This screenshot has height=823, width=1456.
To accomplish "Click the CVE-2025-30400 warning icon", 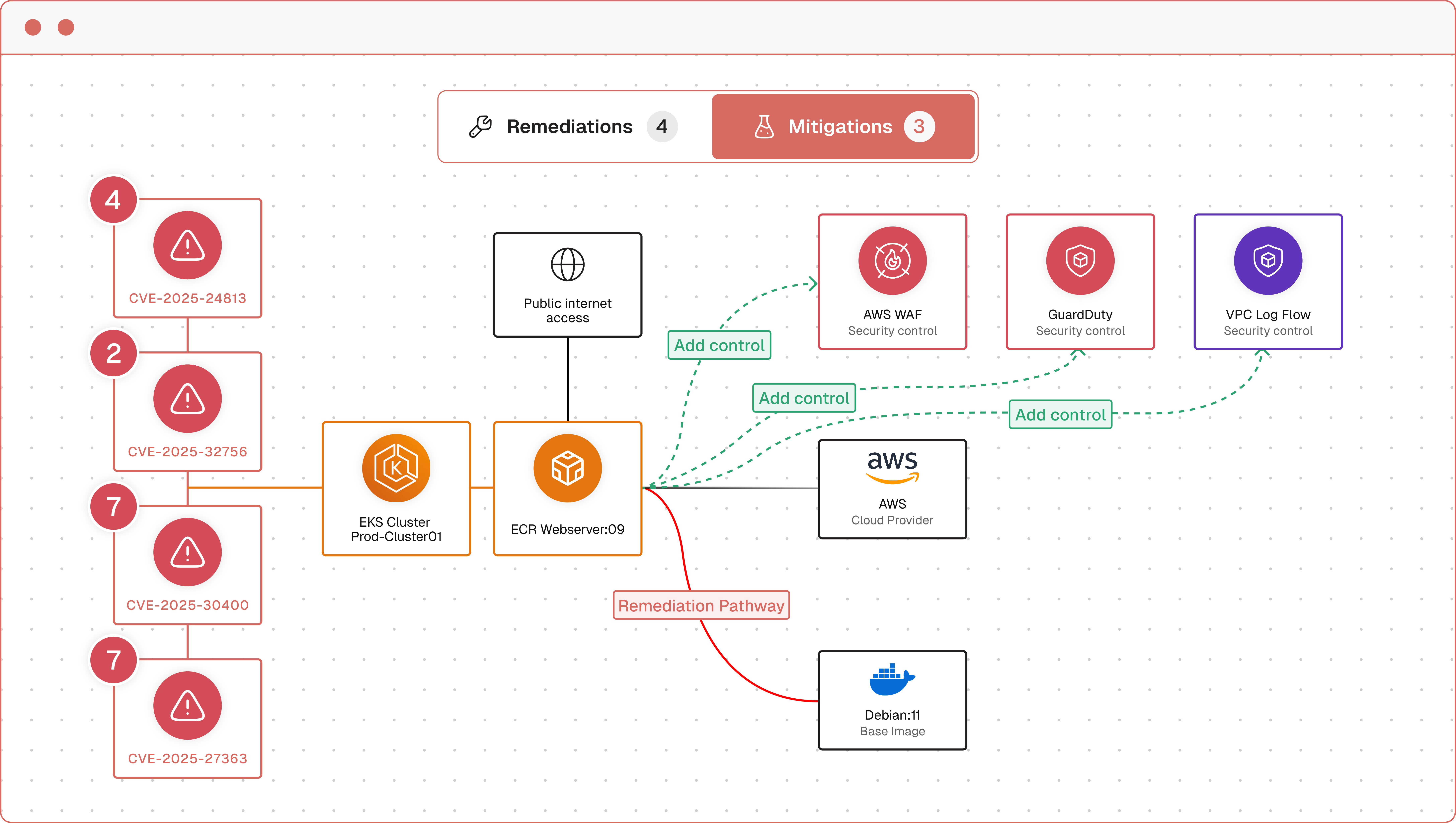I will [x=188, y=552].
